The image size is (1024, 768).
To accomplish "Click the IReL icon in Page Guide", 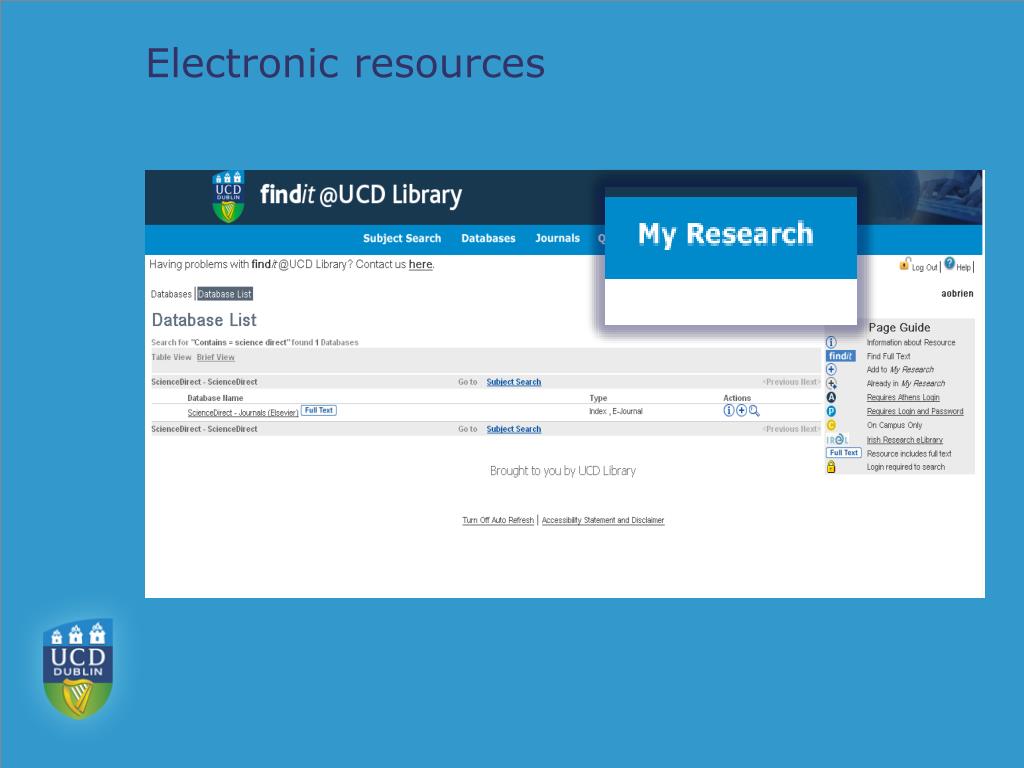I will coord(838,440).
